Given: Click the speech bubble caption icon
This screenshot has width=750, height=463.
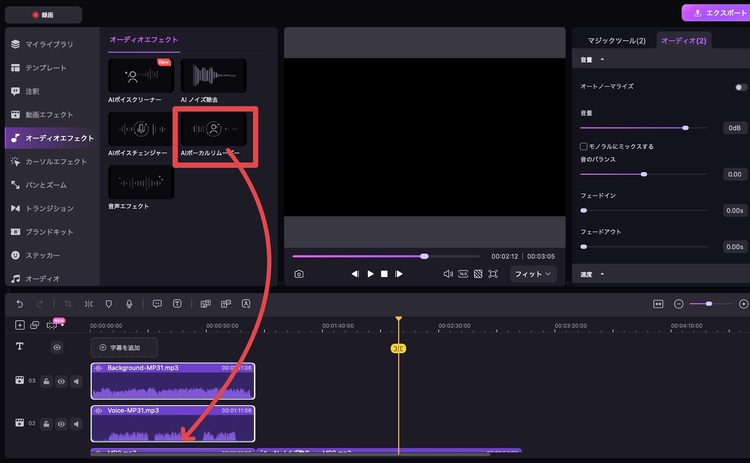Looking at the screenshot, I should [157, 304].
